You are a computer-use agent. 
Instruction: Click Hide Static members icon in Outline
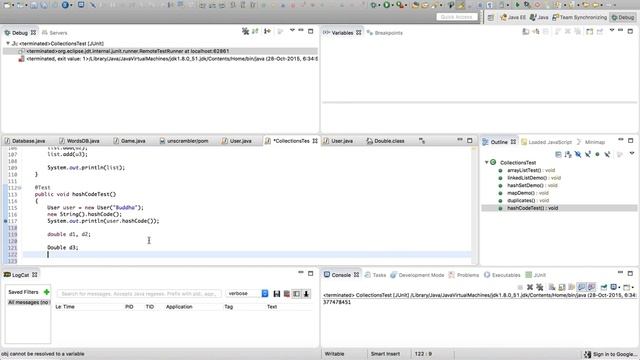coord(587,154)
